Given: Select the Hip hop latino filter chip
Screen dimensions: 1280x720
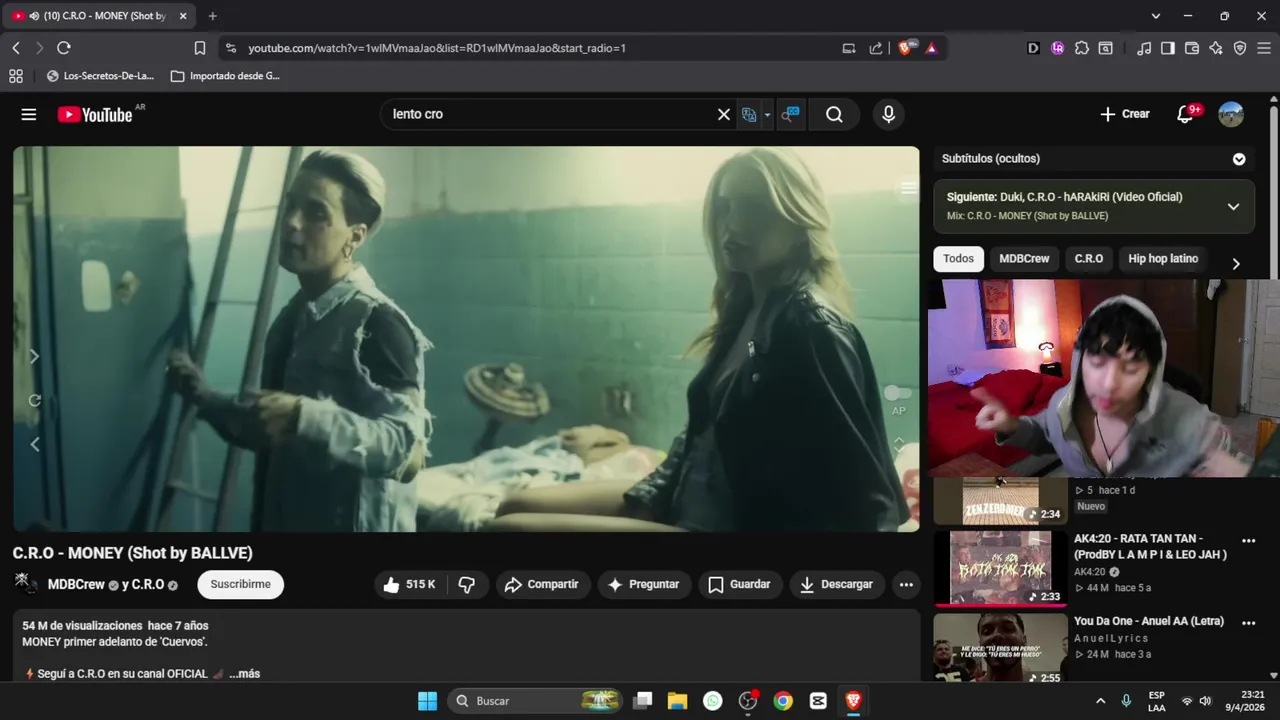Looking at the screenshot, I should click(x=1163, y=259).
